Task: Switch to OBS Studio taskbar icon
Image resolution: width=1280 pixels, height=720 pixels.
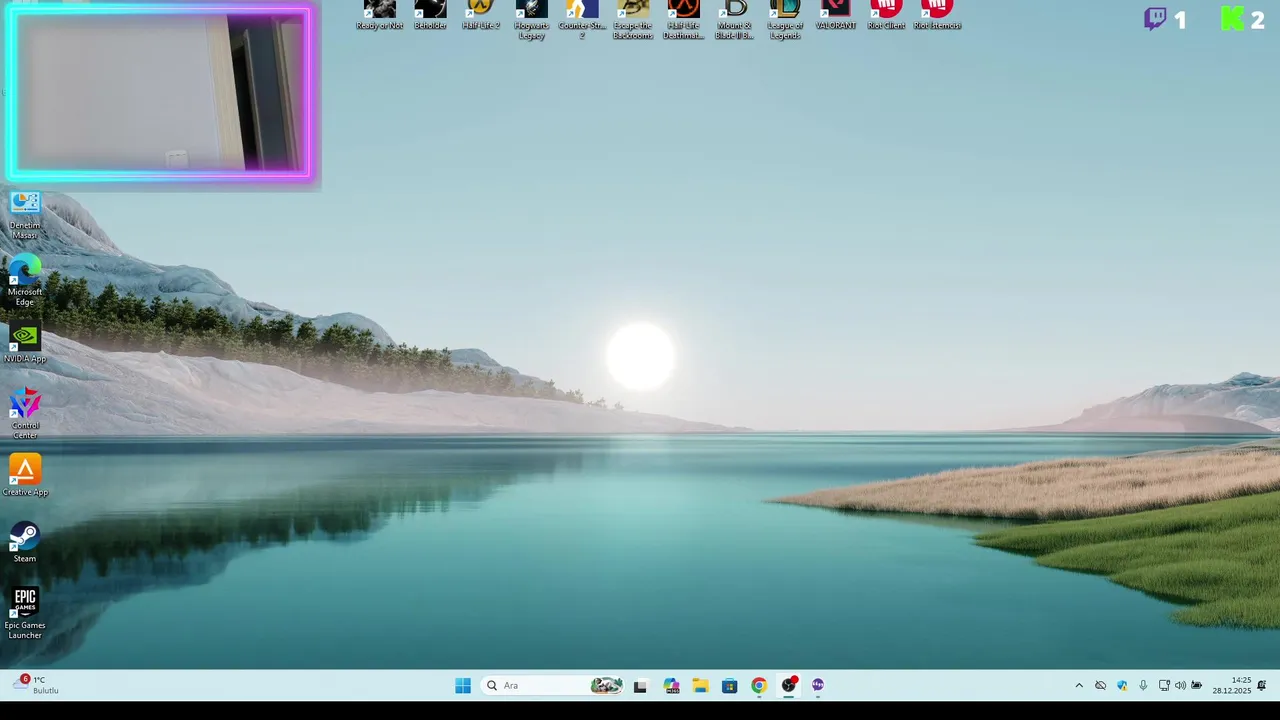Action: 789,685
